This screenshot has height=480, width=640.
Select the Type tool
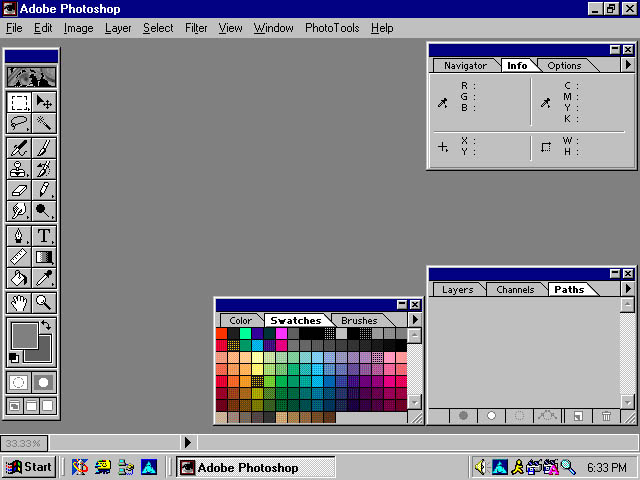click(x=44, y=236)
